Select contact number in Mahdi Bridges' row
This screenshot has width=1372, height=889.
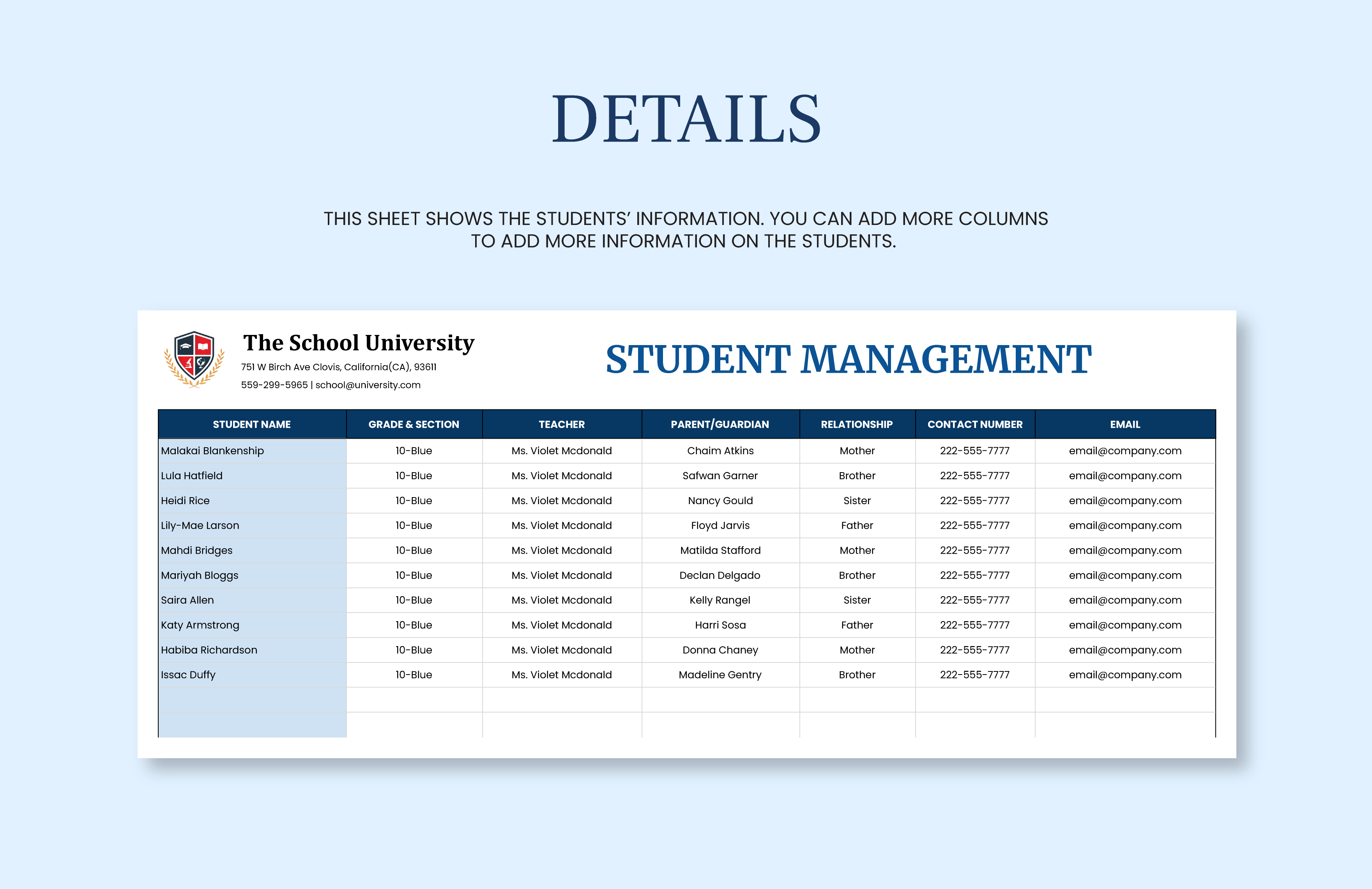pyautogui.click(x=975, y=550)
